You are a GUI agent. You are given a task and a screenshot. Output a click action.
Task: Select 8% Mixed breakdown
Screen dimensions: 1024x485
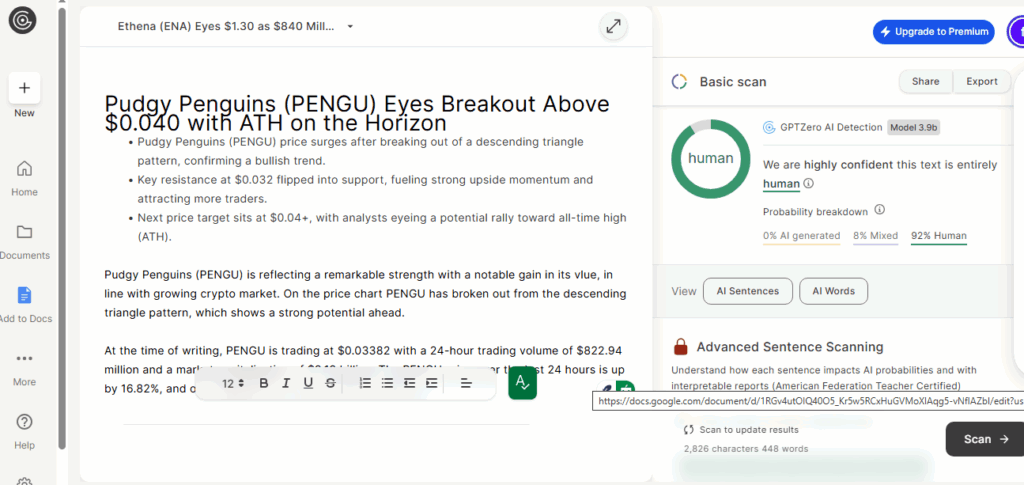click(x=875, y=236)
